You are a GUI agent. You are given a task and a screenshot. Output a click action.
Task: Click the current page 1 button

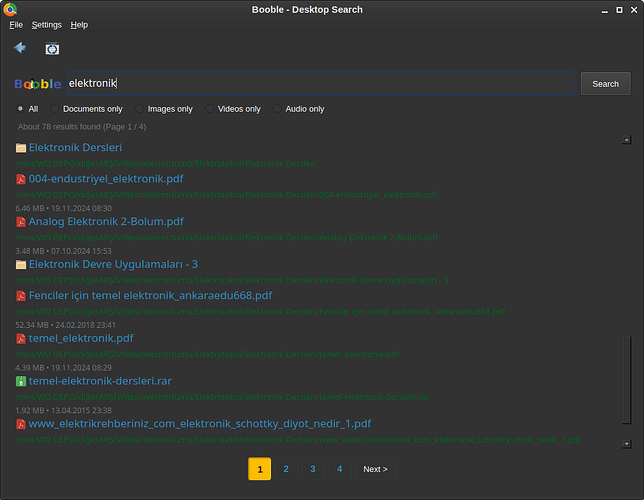point(260,469)
